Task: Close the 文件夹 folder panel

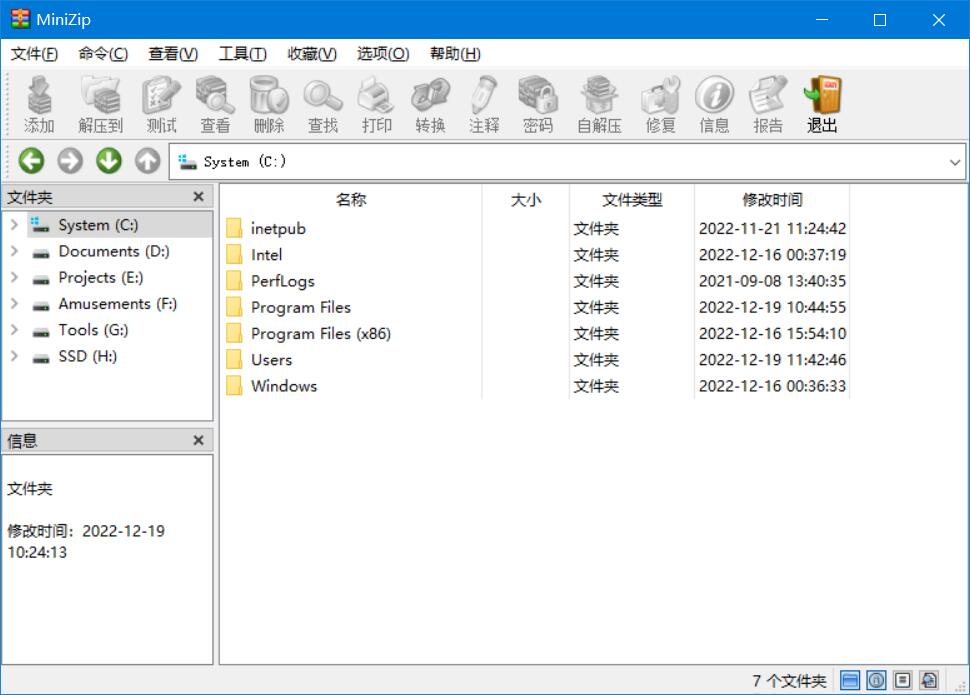Action: pyautogui.click(x=198, y=198)
